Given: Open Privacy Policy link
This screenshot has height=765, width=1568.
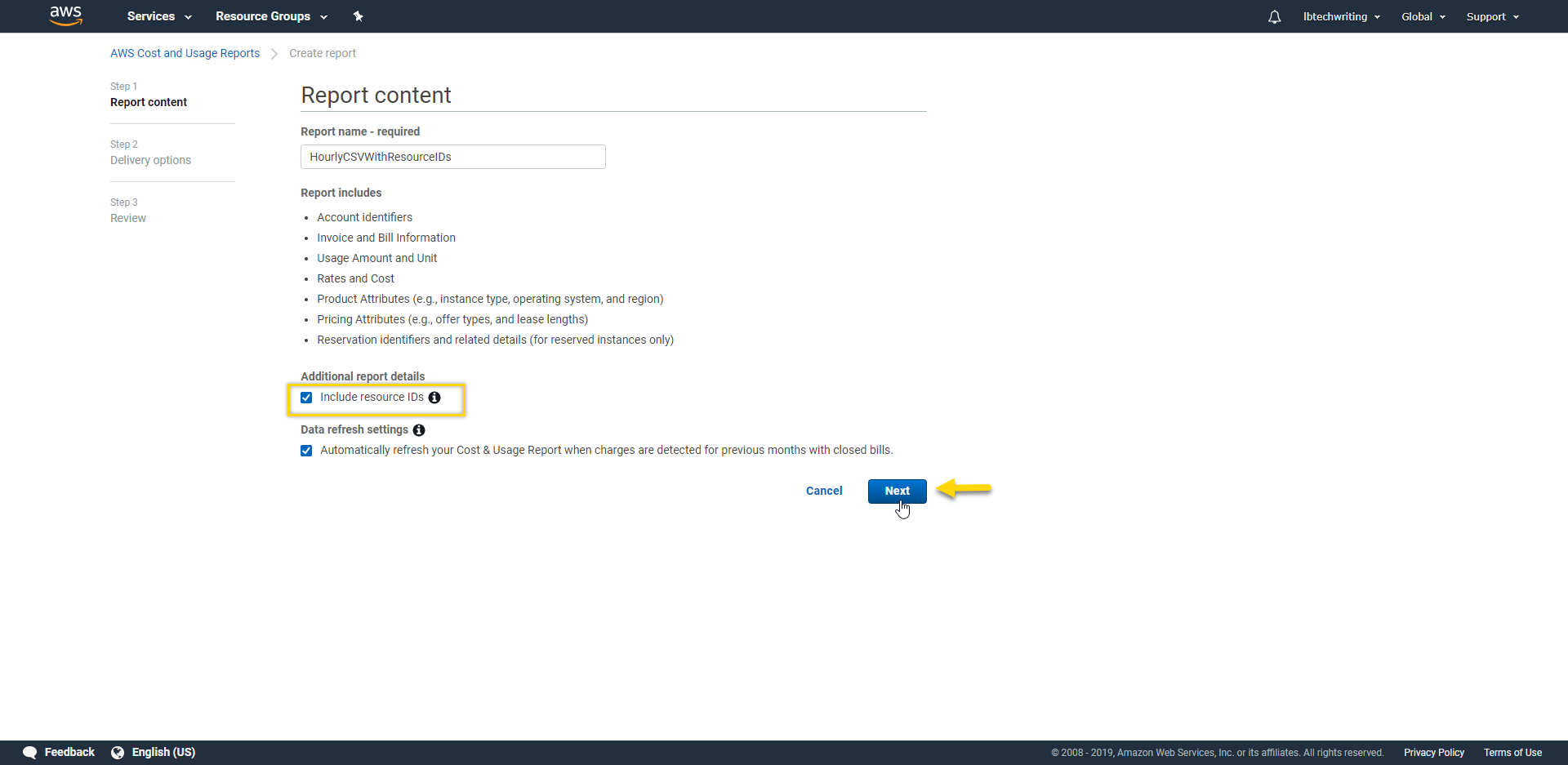Looking at the screenshot, I should (1433, 753).
